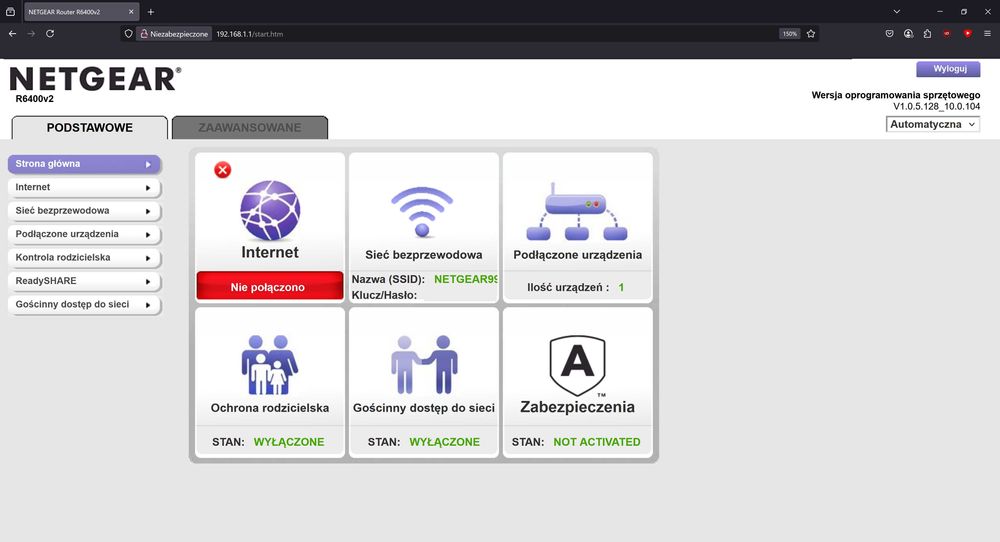Select Gościnny dostęp do sieci in sidebar
Screen dimensions: 1000x542
84,304
